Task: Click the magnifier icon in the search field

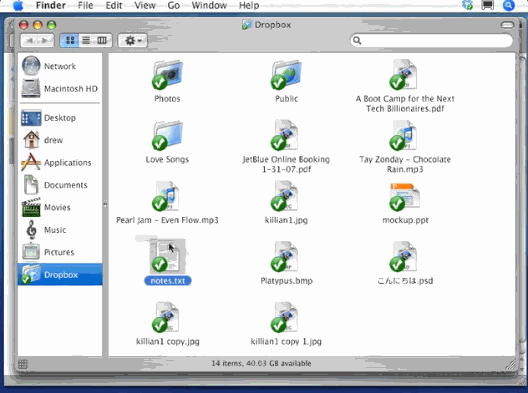Action: tap(357, 41)
